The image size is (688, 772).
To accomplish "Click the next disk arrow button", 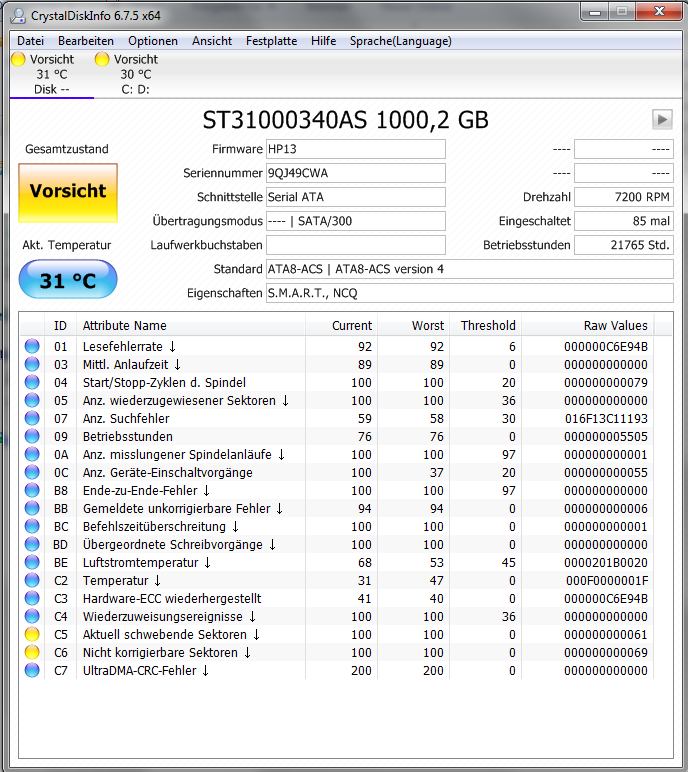I will [662, 119].
